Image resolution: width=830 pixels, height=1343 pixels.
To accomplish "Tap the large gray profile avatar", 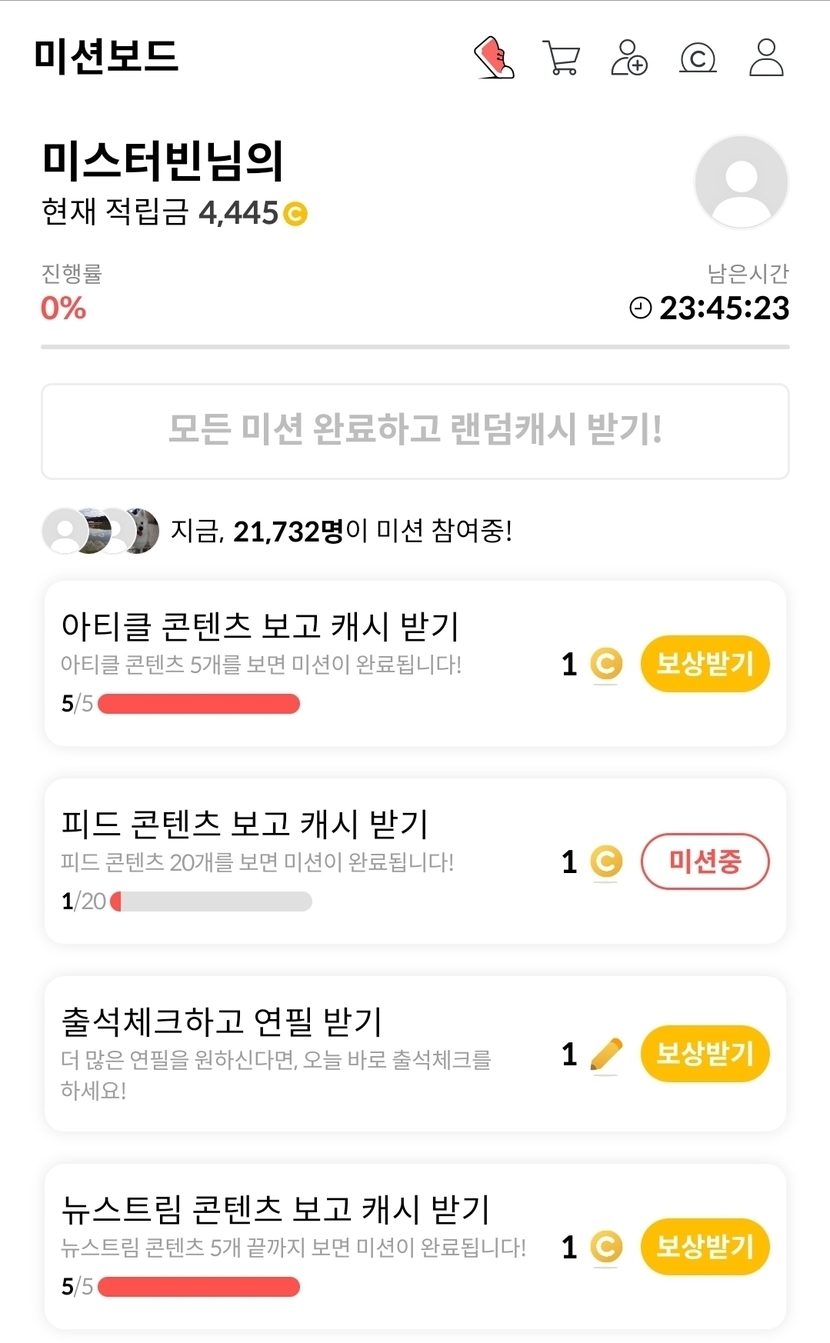I will pos(741,182).
